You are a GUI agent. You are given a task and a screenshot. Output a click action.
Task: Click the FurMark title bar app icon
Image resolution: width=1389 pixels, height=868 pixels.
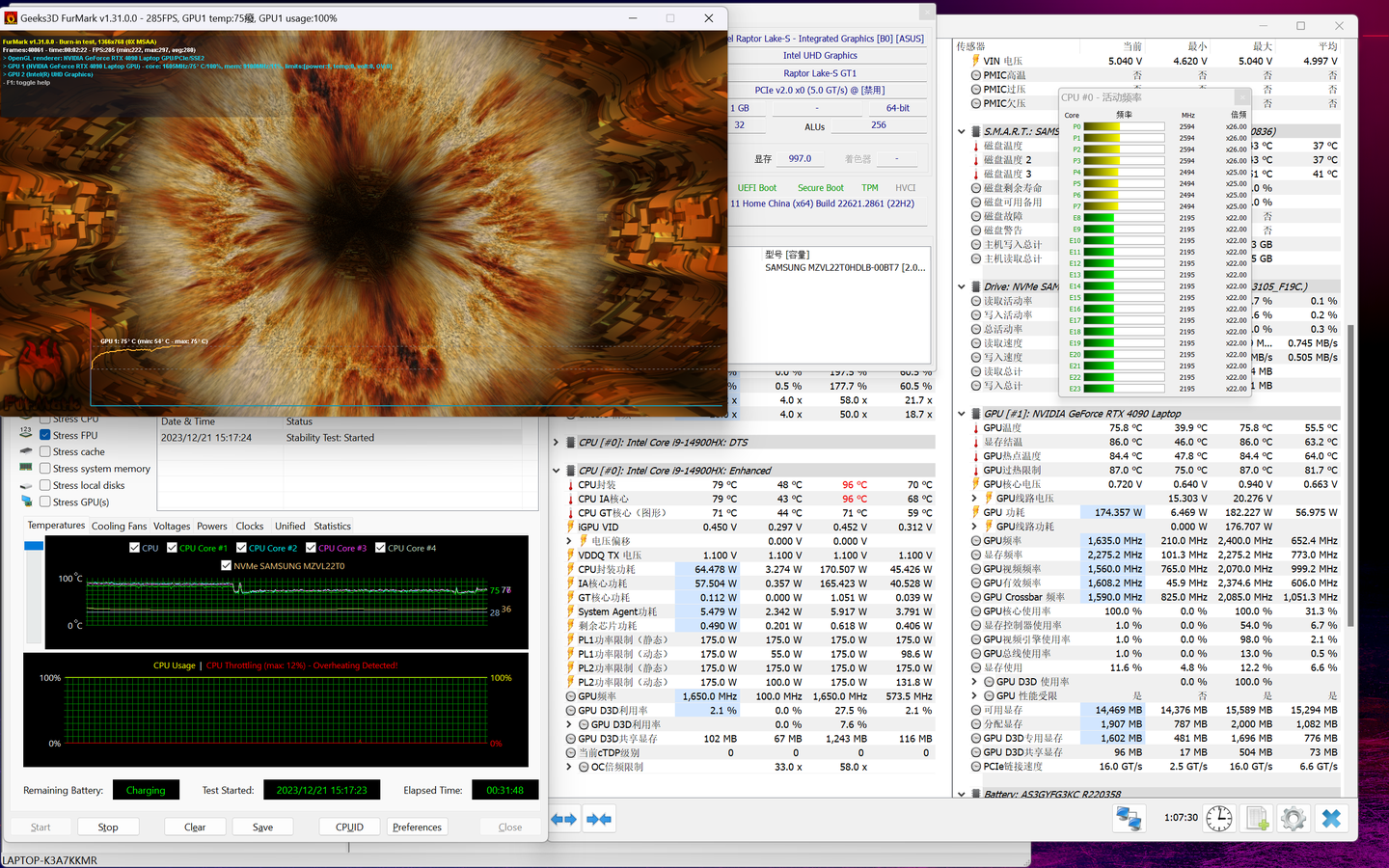coord(12,18)
